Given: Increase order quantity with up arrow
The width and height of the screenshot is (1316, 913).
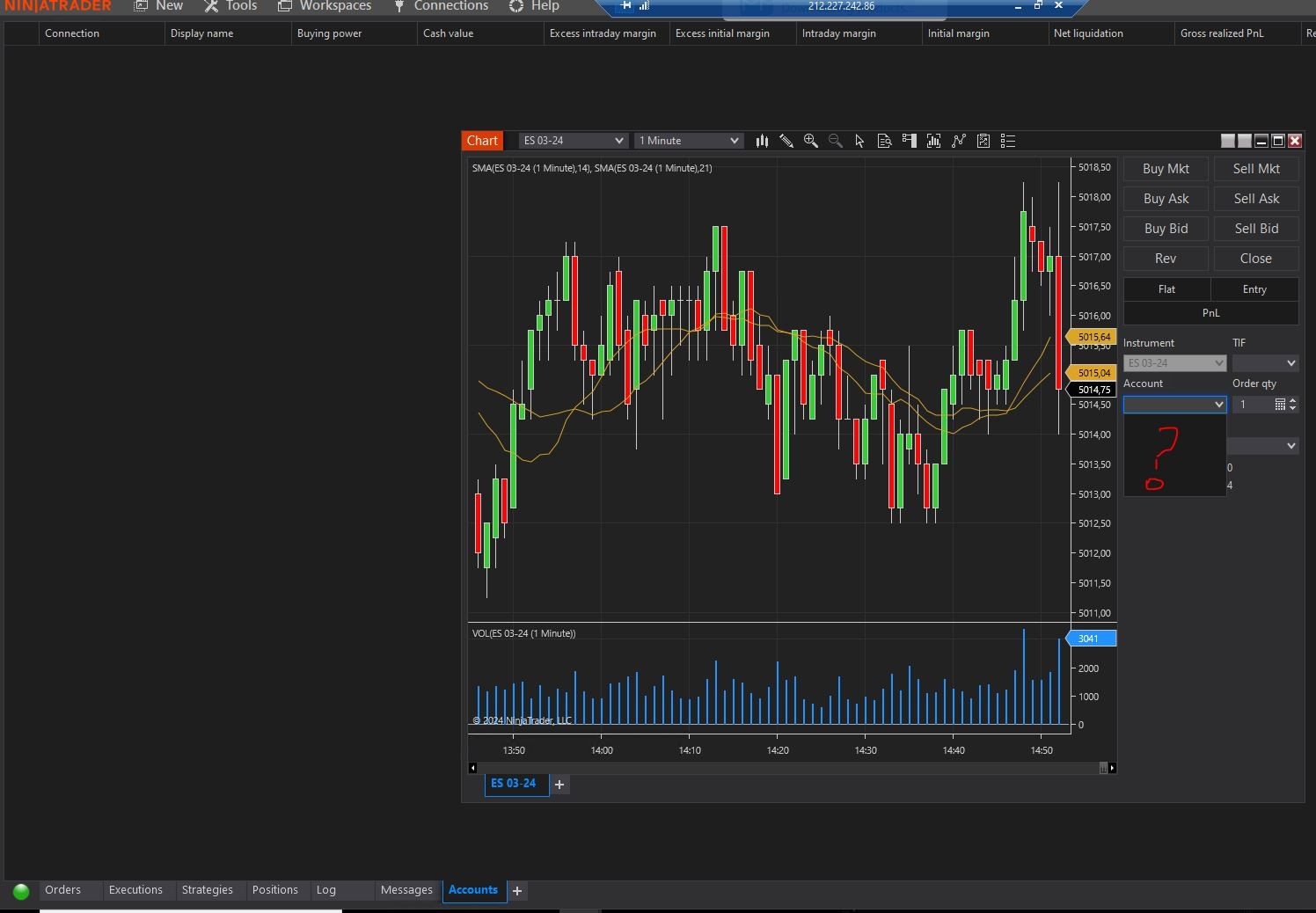Looking at the screenshot, I should (1292, 401).
